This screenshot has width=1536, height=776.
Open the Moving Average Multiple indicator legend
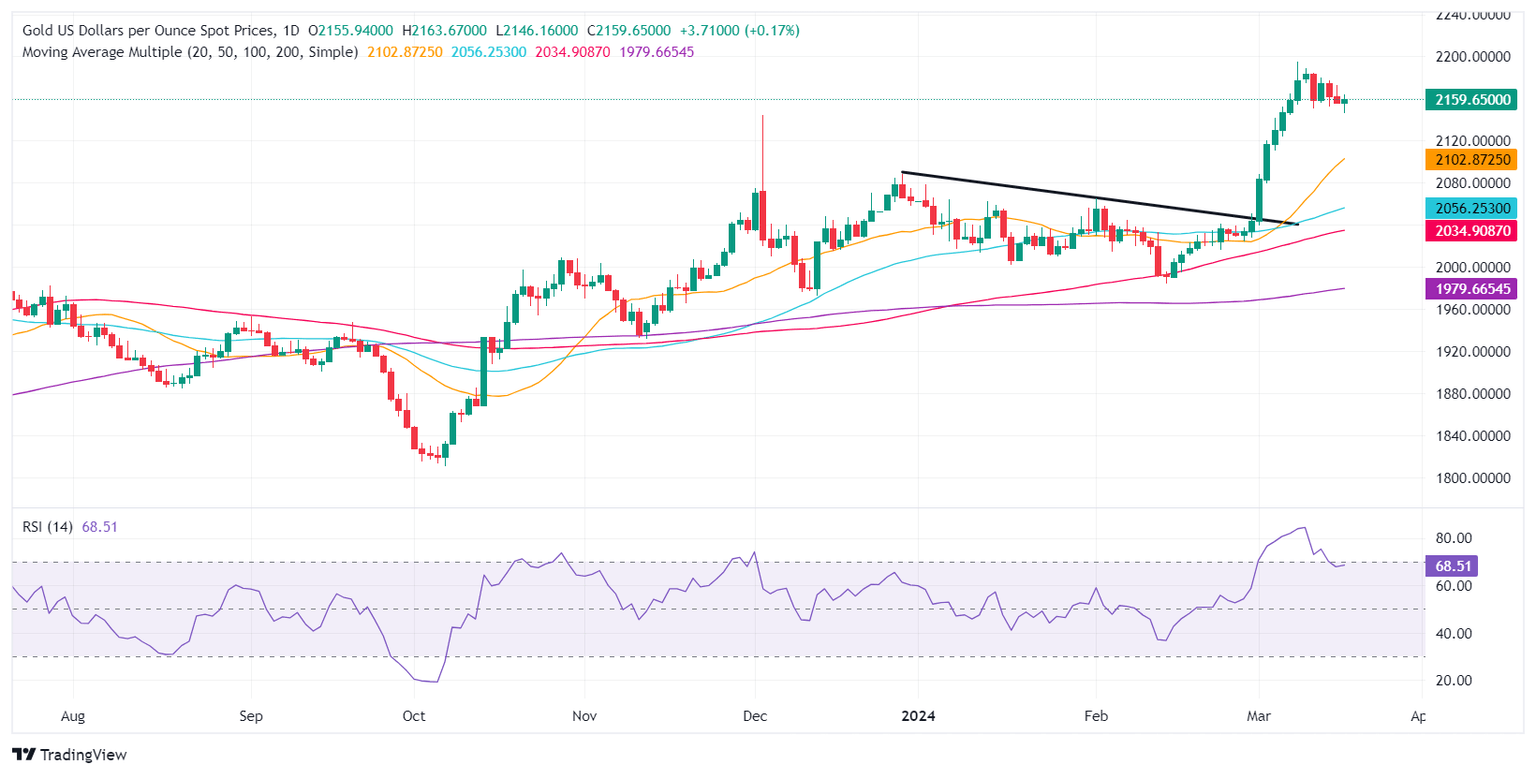pyautogui.click(x=190, y=52)
